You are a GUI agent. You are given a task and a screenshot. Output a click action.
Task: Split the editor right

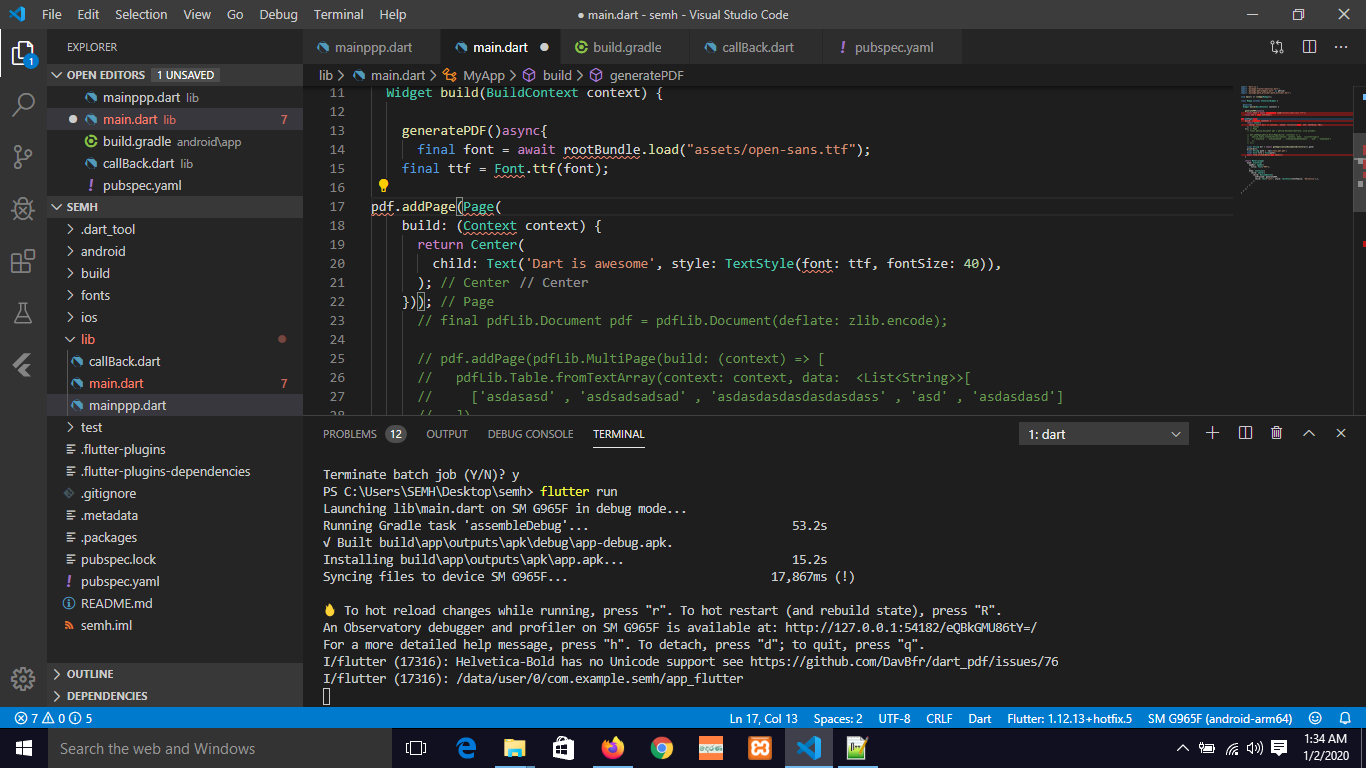click(x=1309, y=47)
